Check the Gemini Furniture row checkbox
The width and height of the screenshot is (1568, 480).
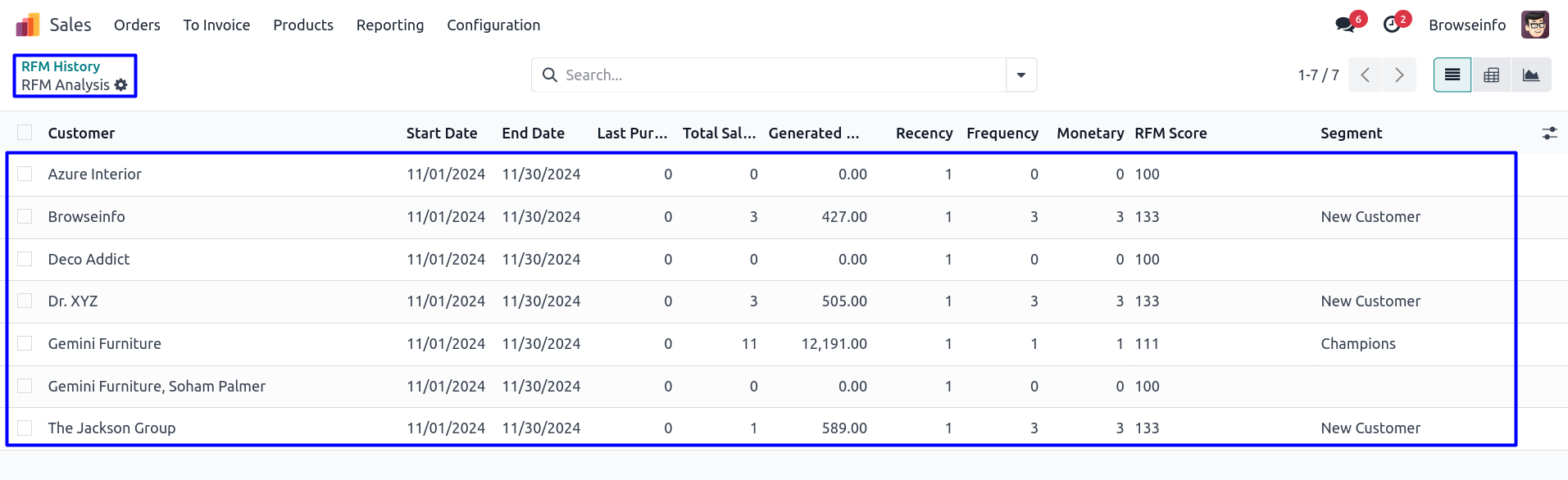(25, 343)
